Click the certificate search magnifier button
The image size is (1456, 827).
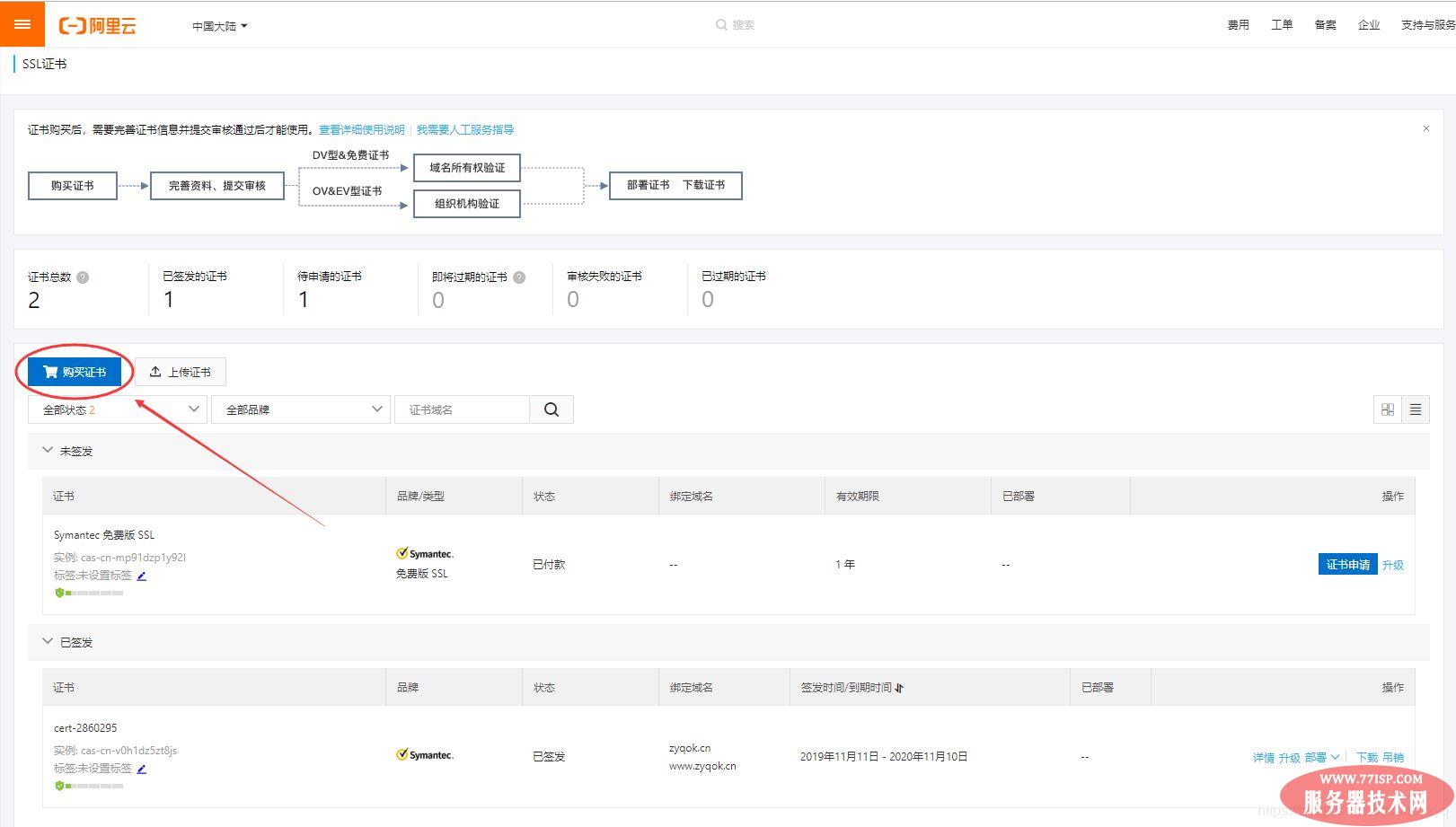pyautogui.click(x=552, y=409)
